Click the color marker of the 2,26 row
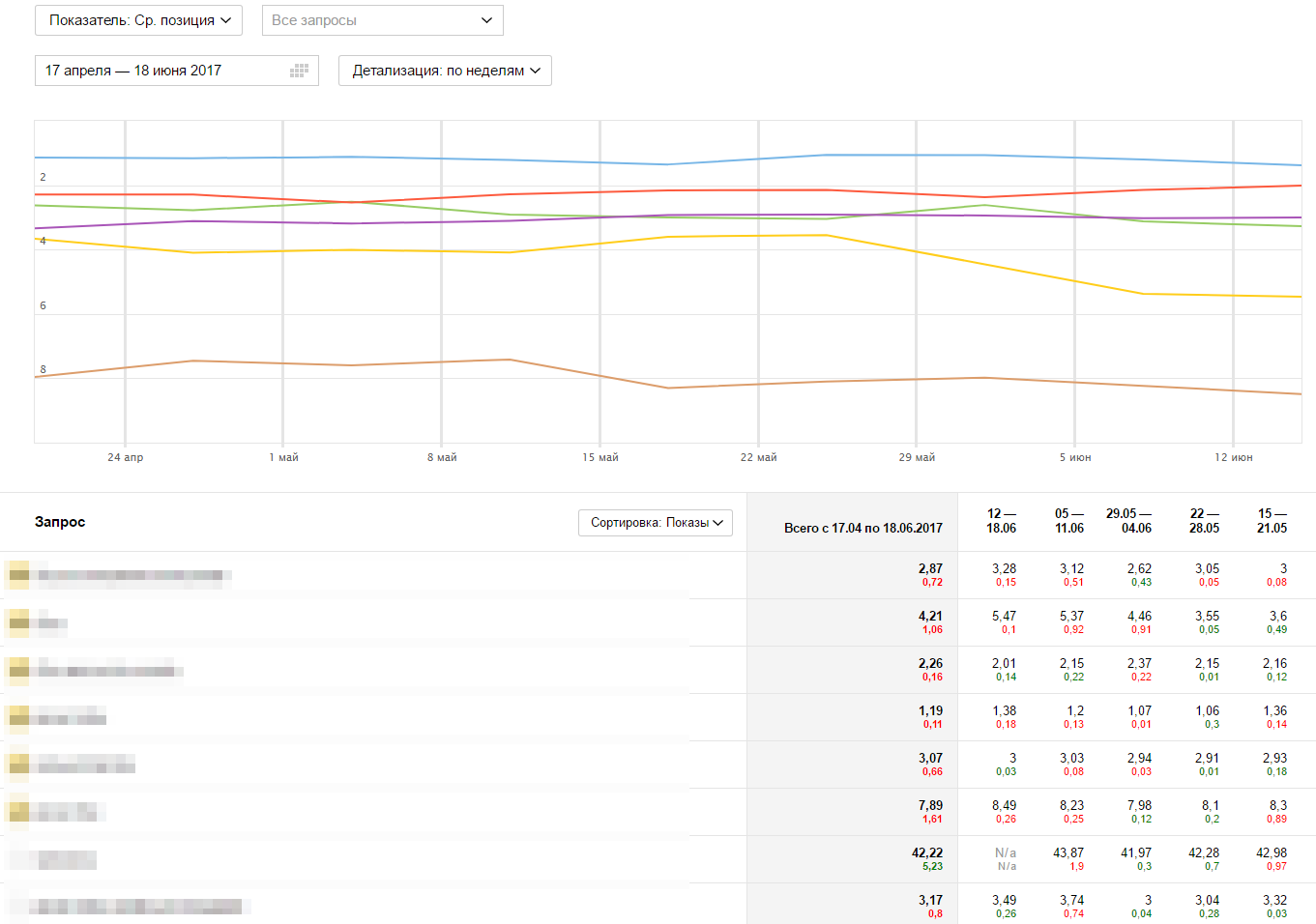This screenshot has height=924, width=1316. [x=18, y=670]
